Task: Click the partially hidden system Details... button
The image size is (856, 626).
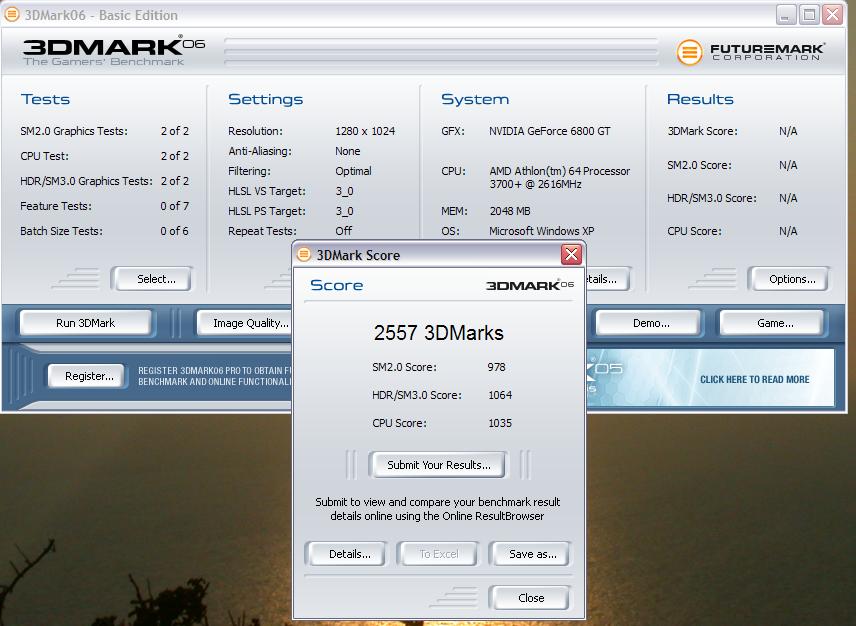Action: tap(609, 279)
